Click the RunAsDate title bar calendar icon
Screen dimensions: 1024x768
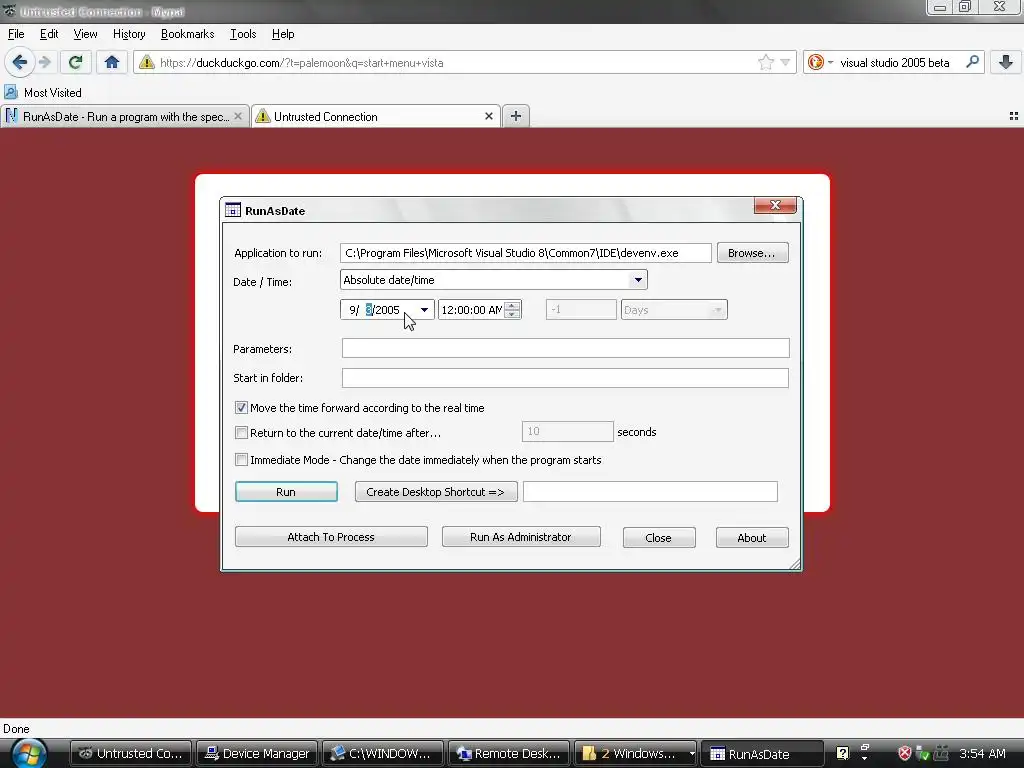(233, 210)
